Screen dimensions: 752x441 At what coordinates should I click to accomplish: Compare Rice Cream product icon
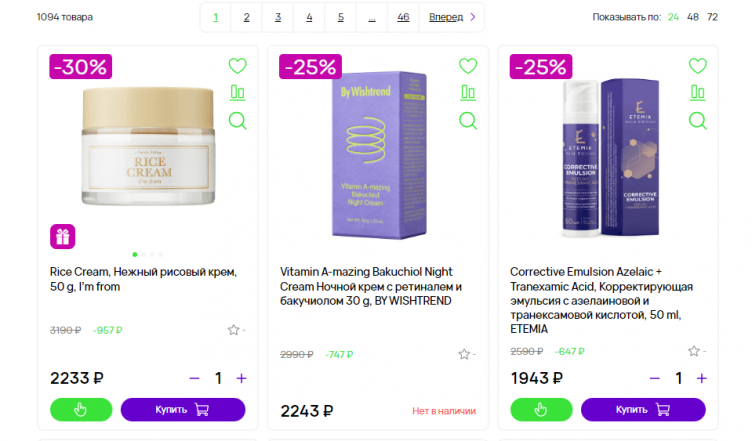tap(237, 94)
